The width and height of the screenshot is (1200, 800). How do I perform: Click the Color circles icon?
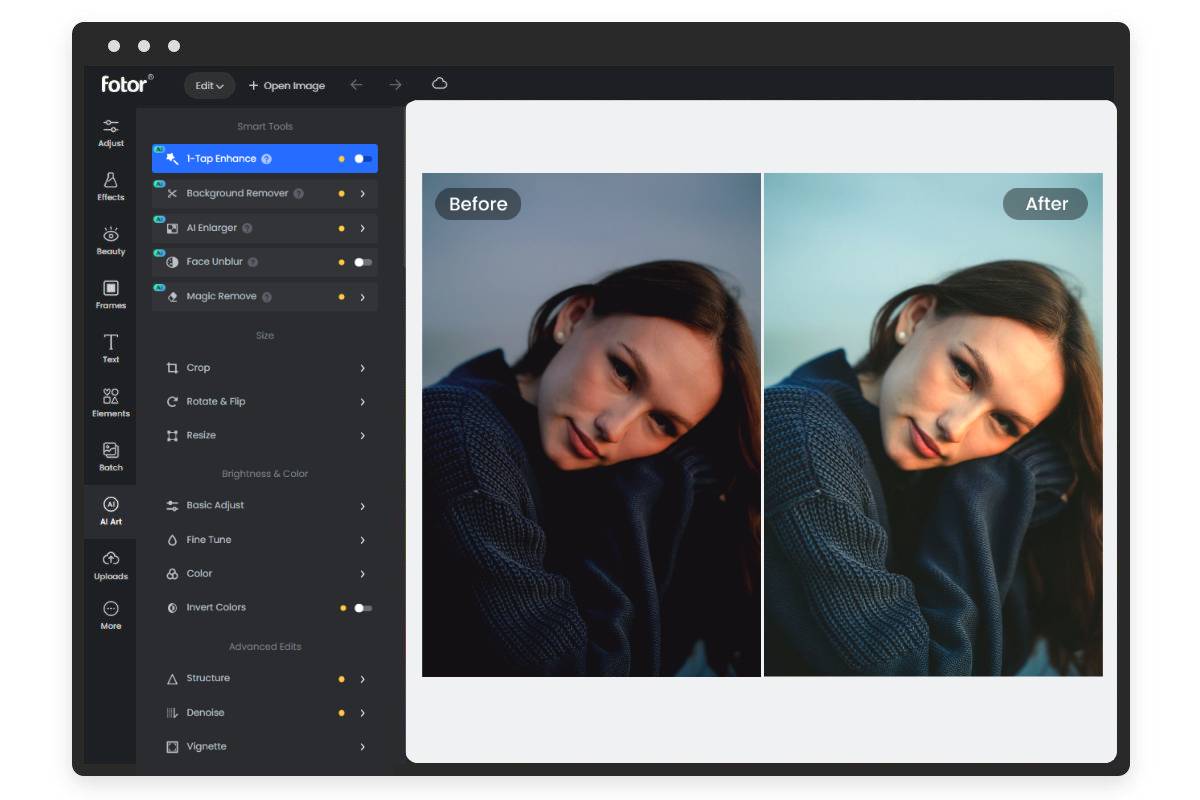pos(172,574)
